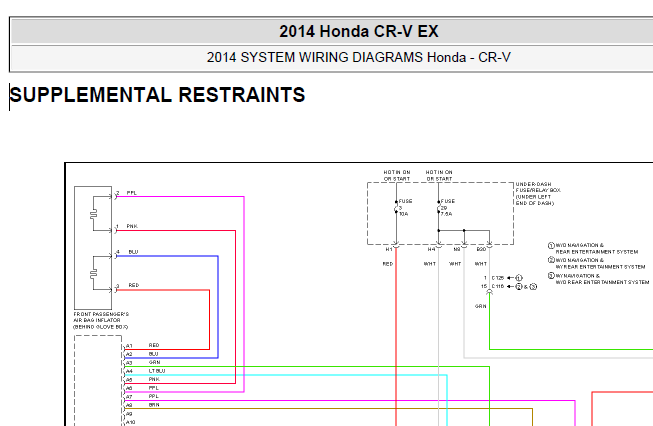Image resolution: width=653 pixels, height=426 pixels.
Task: Click the circled 2 next to C116
Action: tap(519, 286)
